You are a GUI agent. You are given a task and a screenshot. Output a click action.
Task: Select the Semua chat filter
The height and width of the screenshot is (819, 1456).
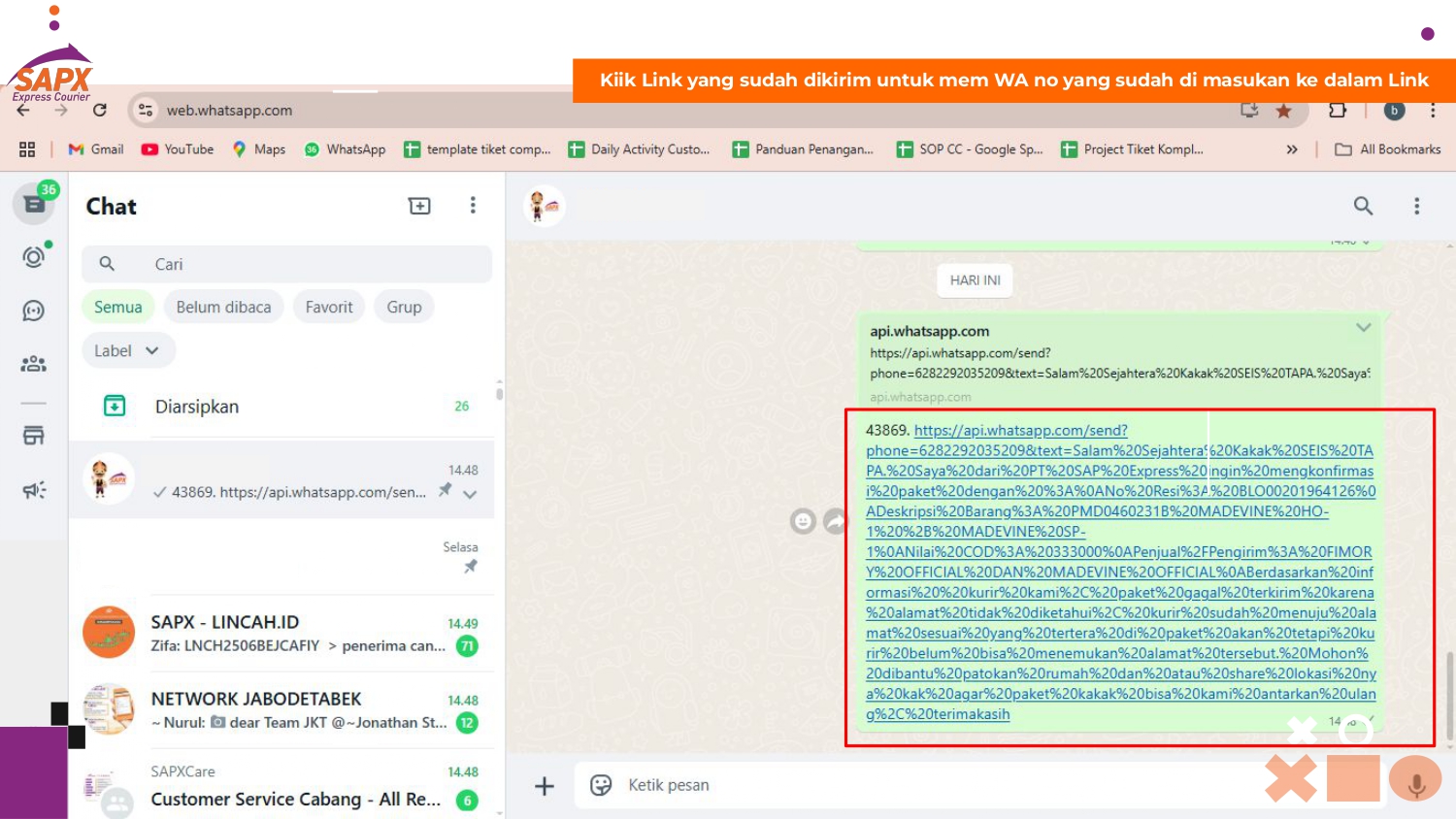[x=117, y=307]
